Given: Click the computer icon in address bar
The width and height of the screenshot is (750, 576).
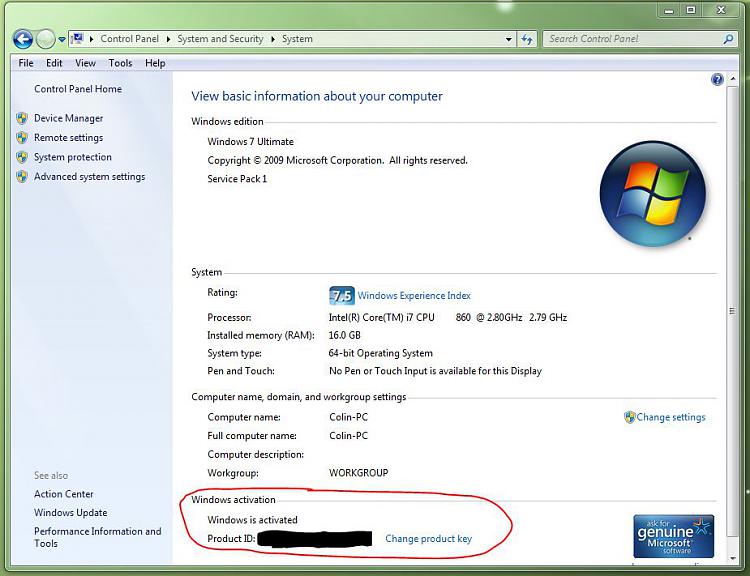Looking at the screenshot, I should pos(77,39).
